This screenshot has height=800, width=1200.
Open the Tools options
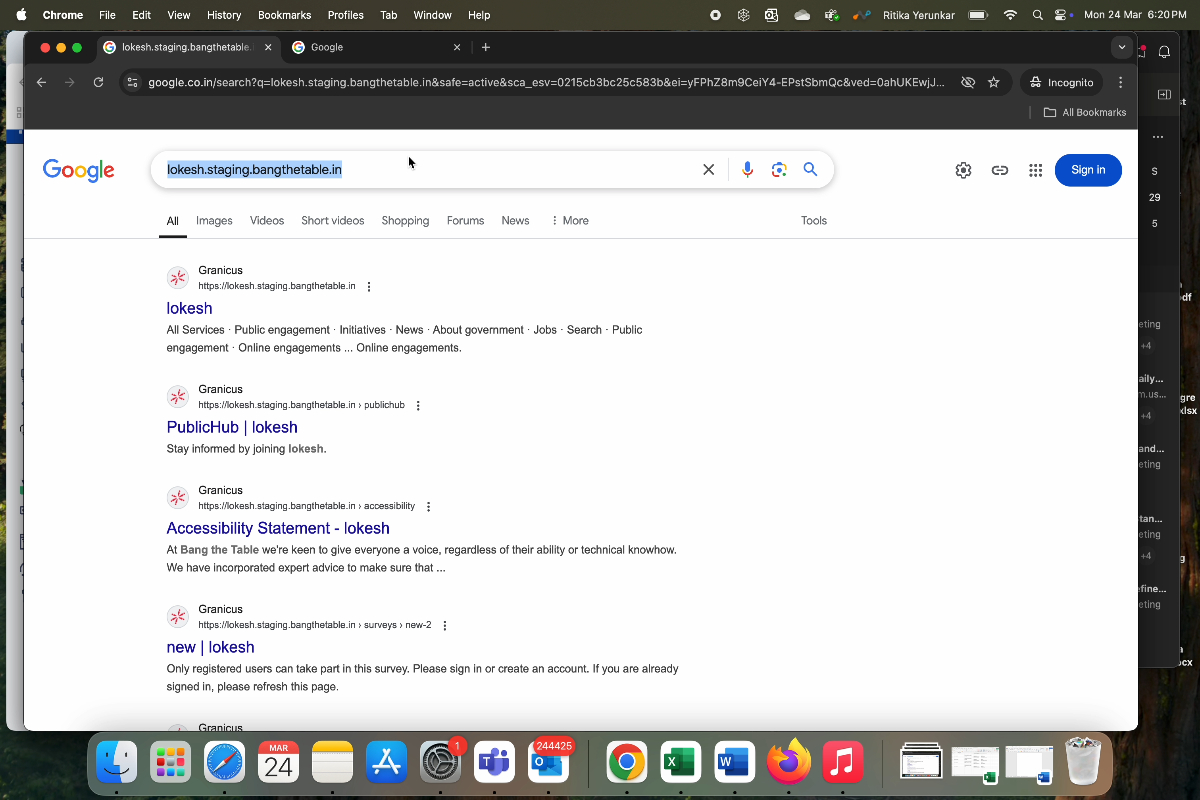click(814, 221)
